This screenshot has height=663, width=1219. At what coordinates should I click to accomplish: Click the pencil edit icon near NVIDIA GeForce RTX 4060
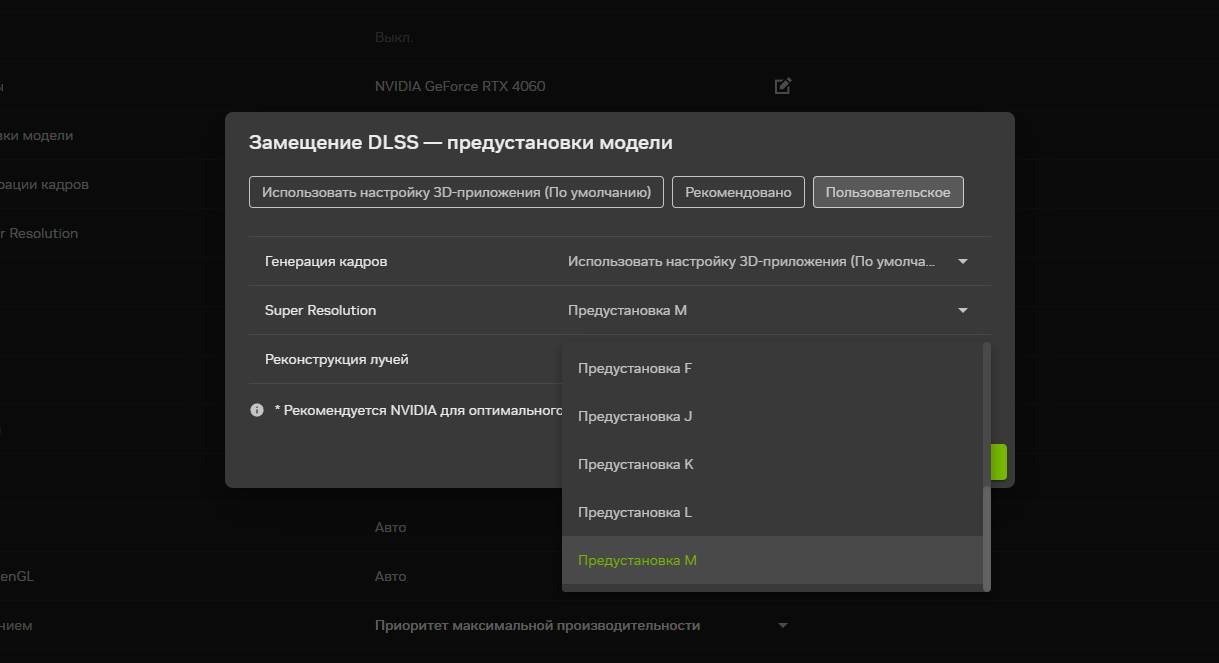(782, 86)
